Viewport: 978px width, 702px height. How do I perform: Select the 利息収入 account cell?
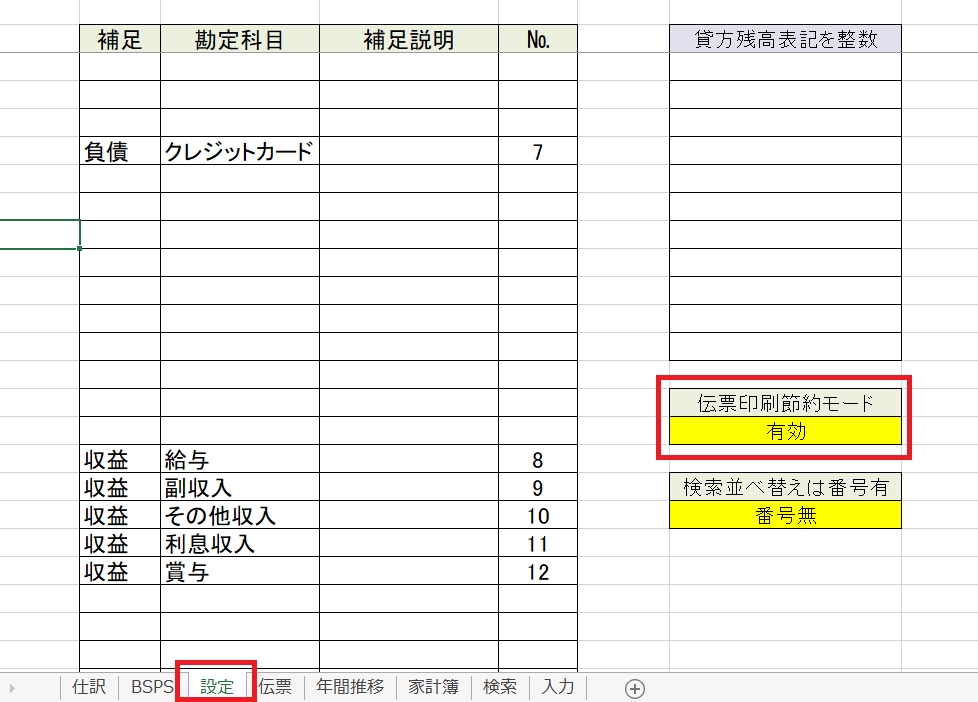(x=239, y=544)
